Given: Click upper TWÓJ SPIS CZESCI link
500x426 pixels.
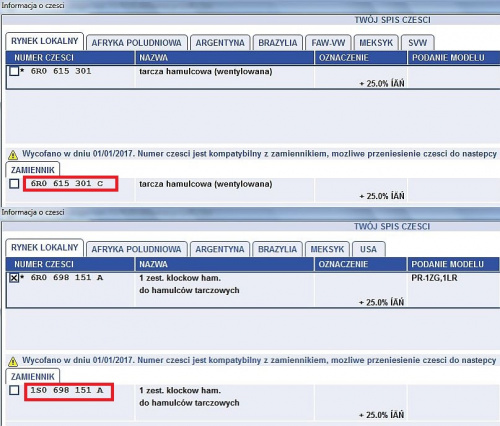Looking at the screenshot, I should 392,20.
